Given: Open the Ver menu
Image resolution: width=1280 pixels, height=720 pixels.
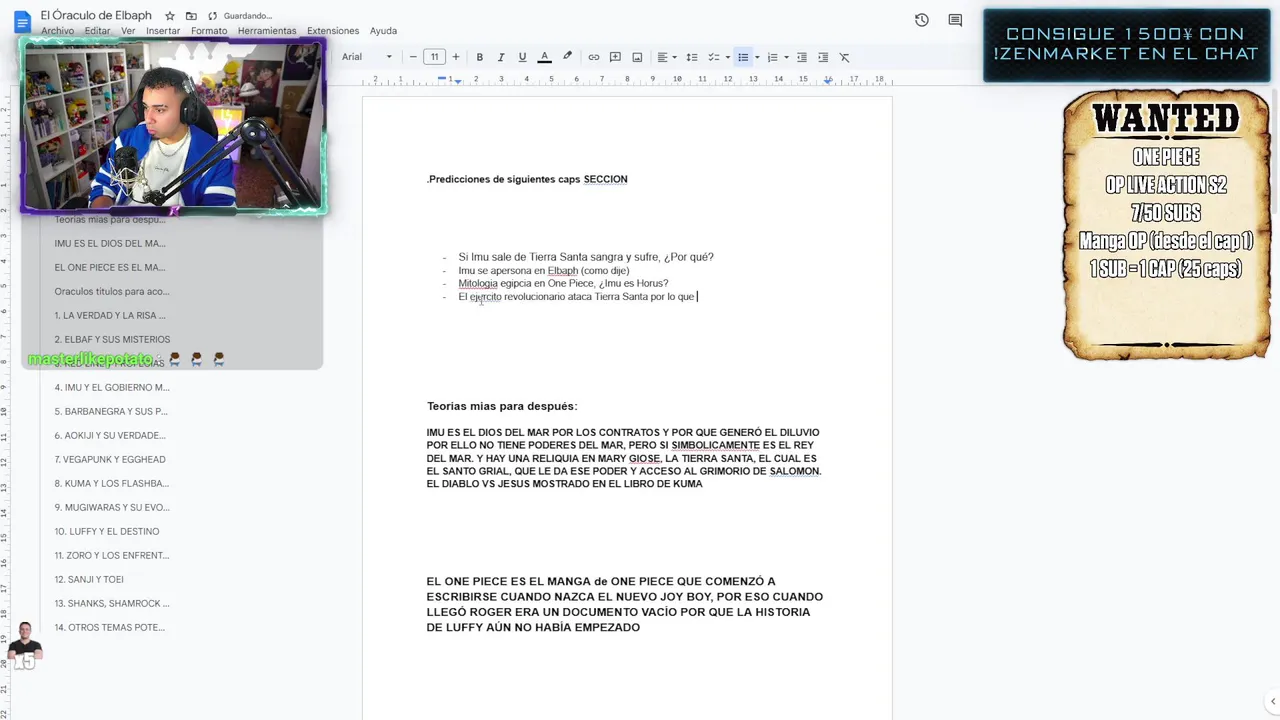Looking at the screenshot, I should point(128,31).
